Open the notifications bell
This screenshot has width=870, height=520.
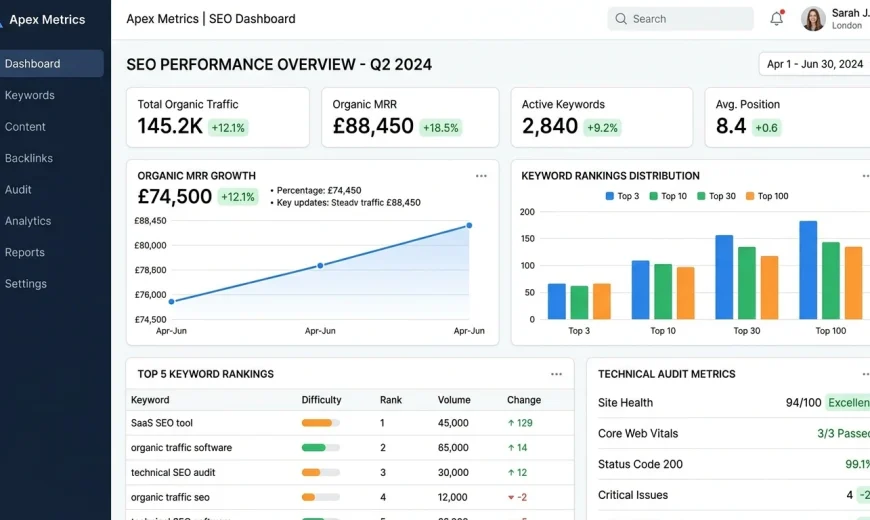[776, 18]
